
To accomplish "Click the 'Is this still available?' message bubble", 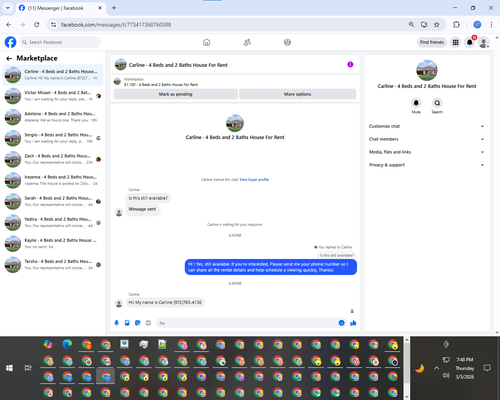I will [148, 198].
